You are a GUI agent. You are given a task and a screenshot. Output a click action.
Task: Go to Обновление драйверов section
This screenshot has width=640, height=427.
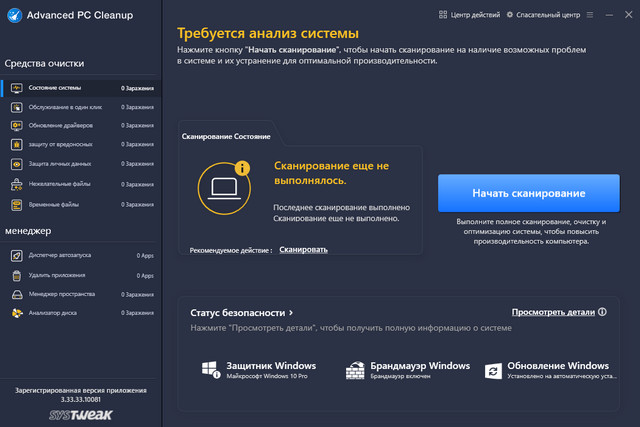coord(82,126)
